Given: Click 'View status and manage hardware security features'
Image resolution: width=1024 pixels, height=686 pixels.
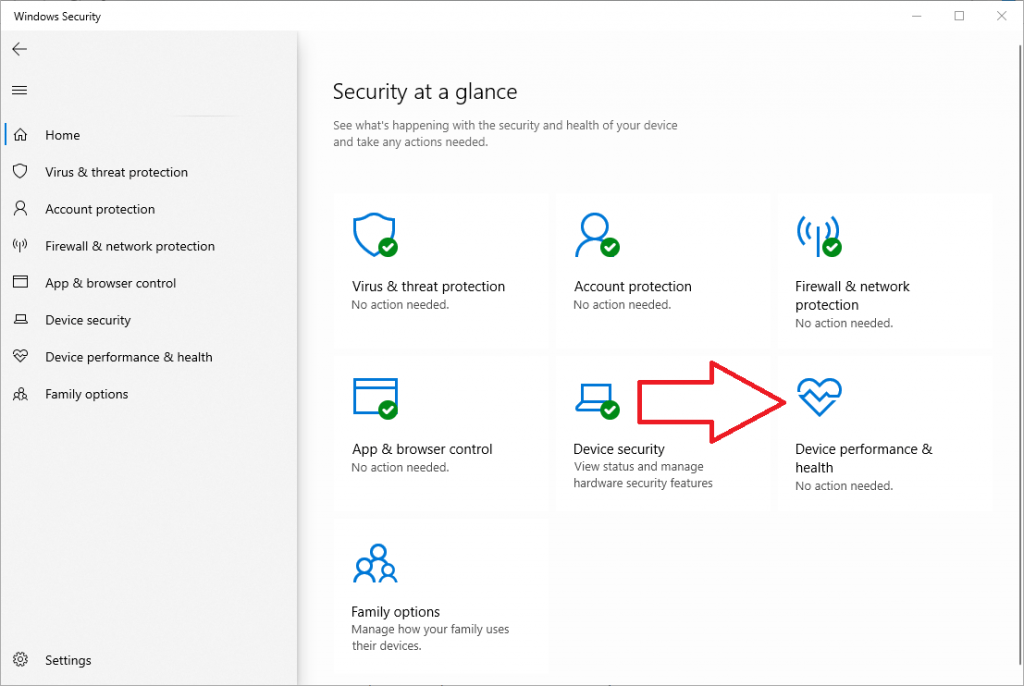Looking at the screenshot, I should point(643,475).
